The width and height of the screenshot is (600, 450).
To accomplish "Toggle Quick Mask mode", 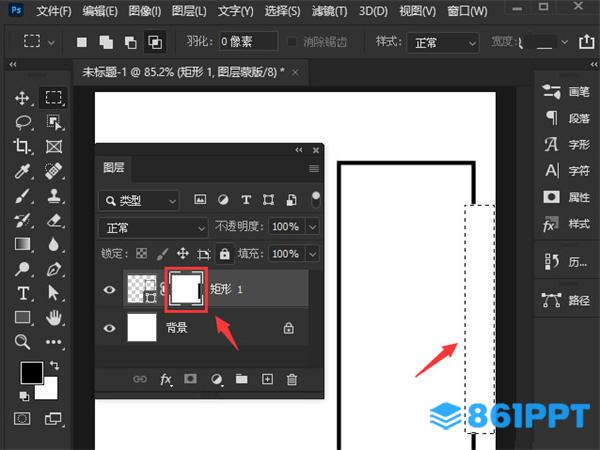I will tap(22, 418).
